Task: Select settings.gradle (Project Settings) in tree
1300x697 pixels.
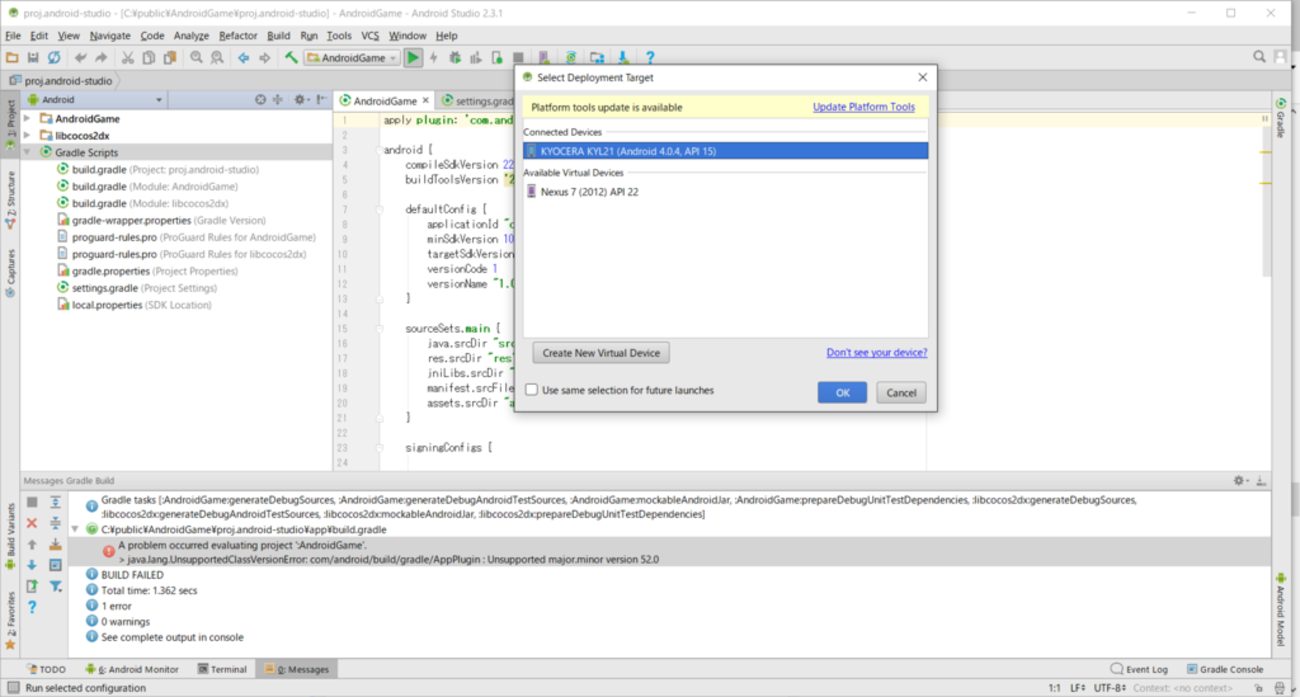Action: click(137, 288)
